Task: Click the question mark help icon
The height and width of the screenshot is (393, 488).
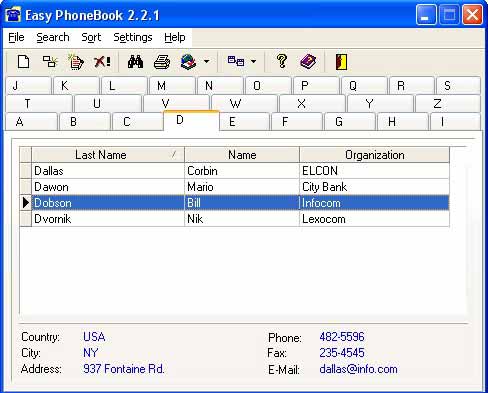Action: 282,62
